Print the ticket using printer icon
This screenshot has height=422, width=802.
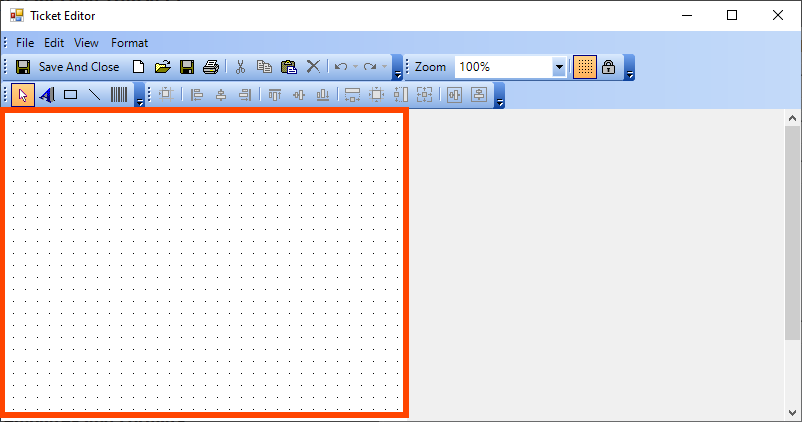(x=210, y=67)
